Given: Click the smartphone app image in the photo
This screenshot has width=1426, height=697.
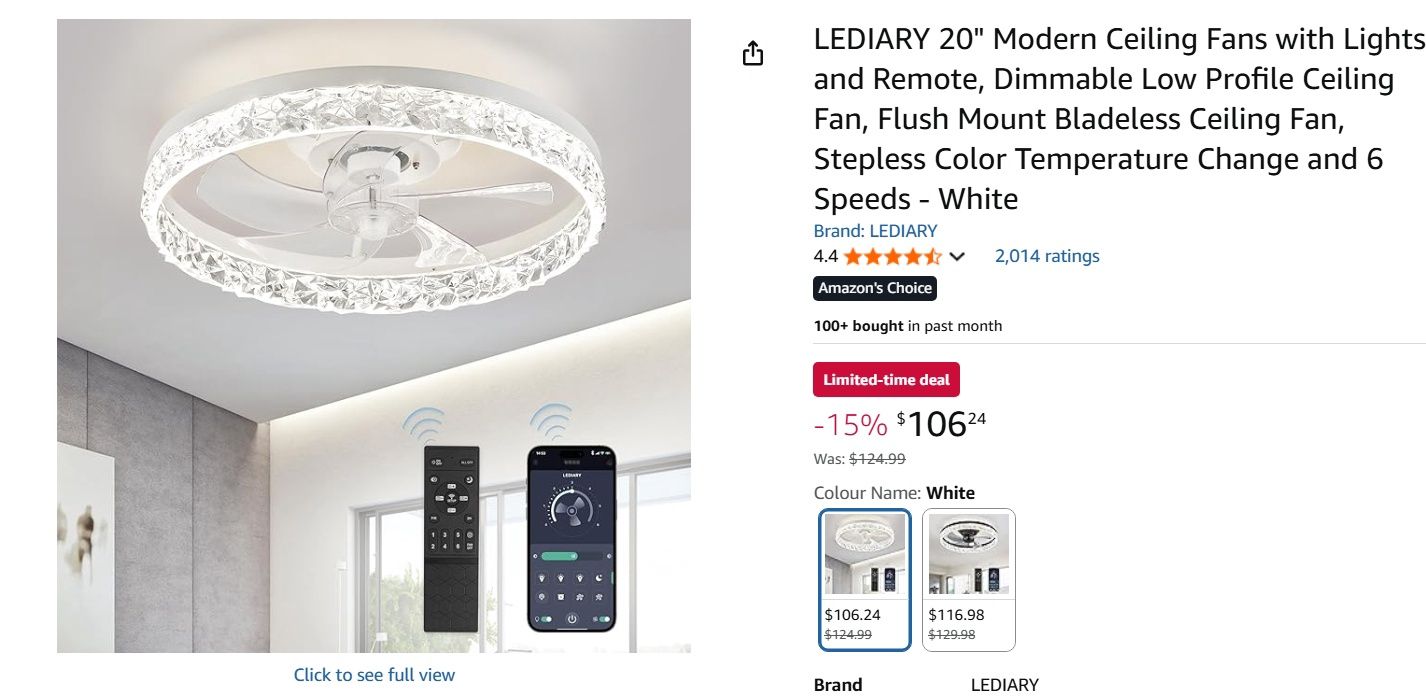Looking at the screenshot, I should point(571,538).
